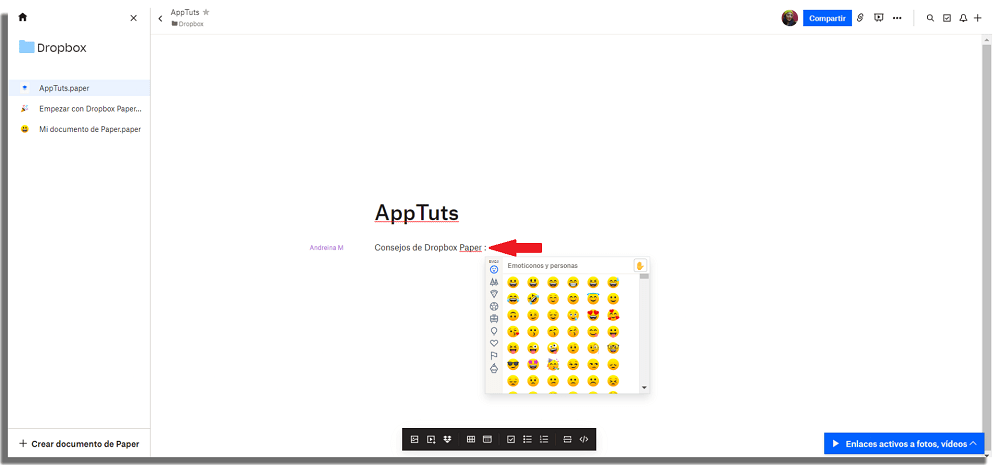The width and height of the screenshot is (1000, 465).
Task: Pick the sunglasses emoji
Action: tap(513, 365)
